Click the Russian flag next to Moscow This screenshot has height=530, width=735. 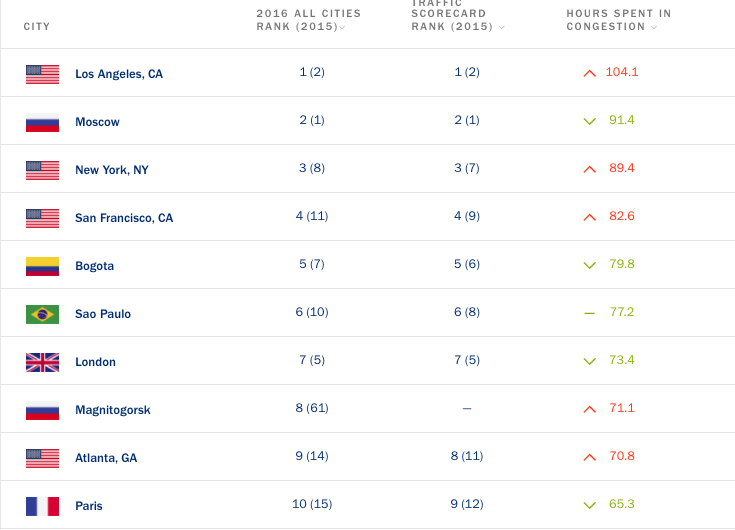42,122
